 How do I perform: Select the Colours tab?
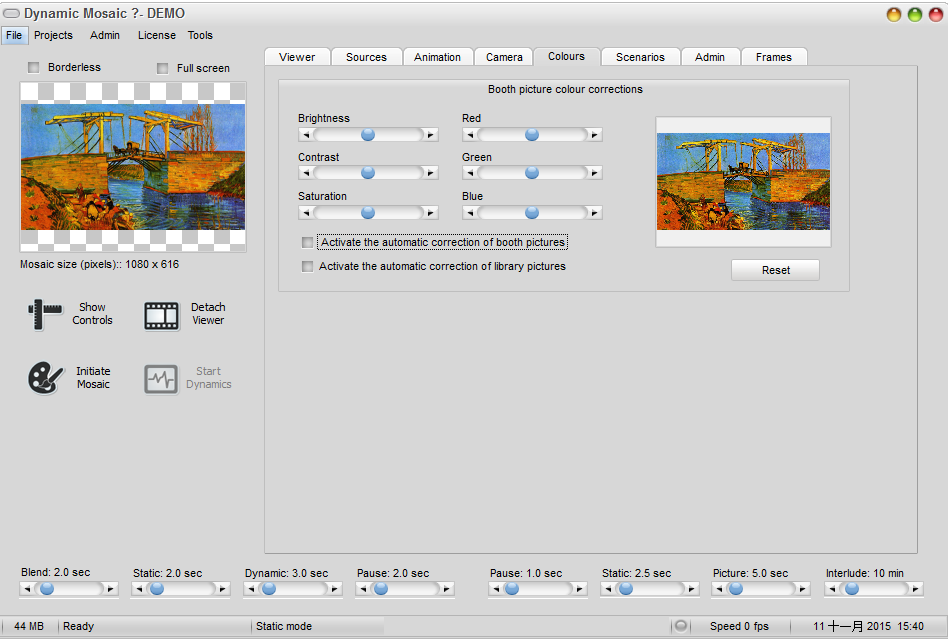pyautogui.click(x=567, y=56)
